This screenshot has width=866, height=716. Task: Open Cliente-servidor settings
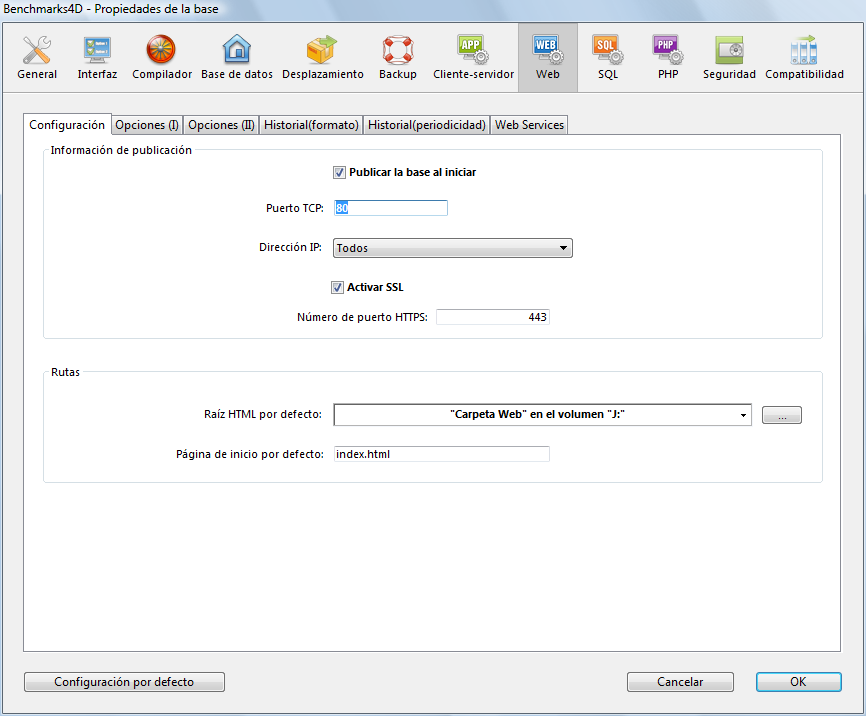(473, 58)
